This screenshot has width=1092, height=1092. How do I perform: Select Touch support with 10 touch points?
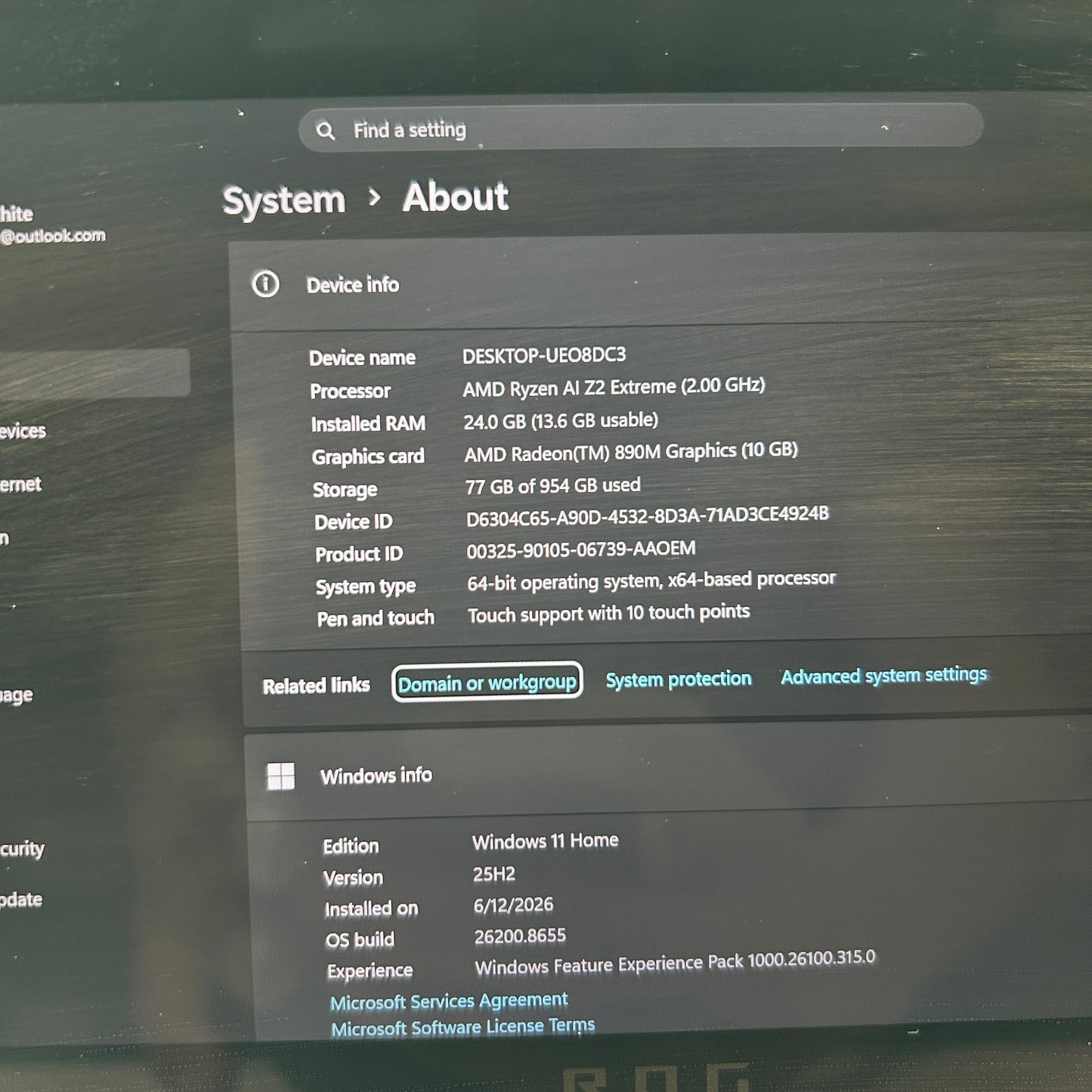pos(608,614)
